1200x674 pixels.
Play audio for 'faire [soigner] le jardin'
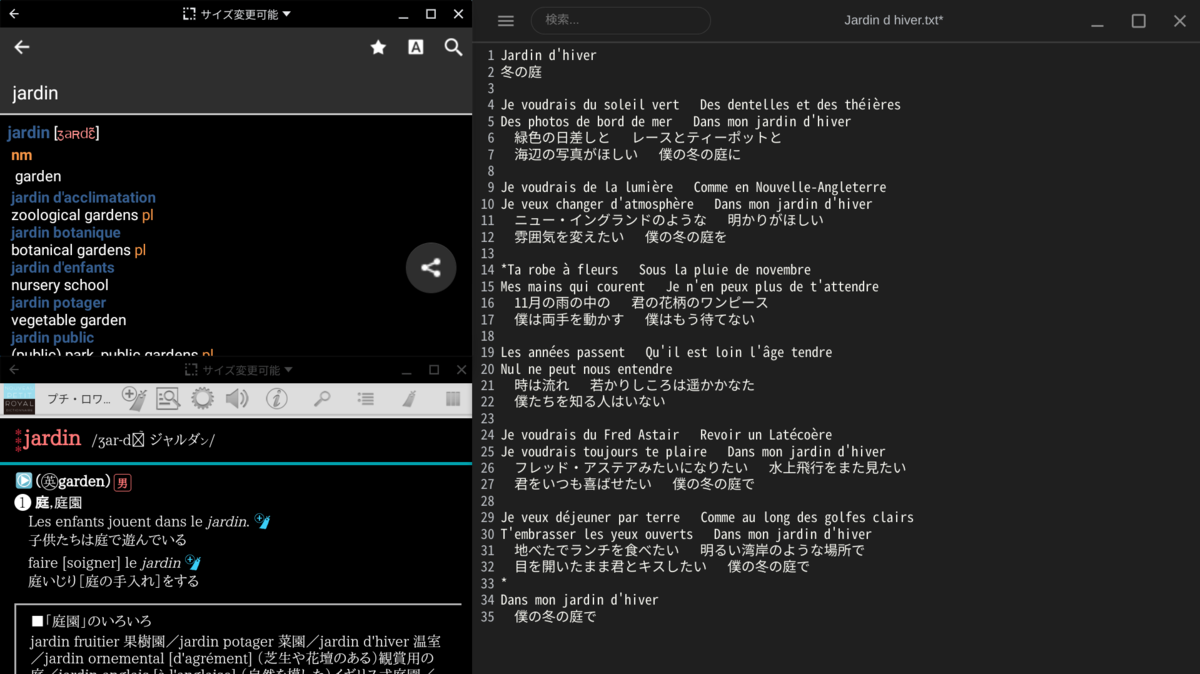point(193,563)
